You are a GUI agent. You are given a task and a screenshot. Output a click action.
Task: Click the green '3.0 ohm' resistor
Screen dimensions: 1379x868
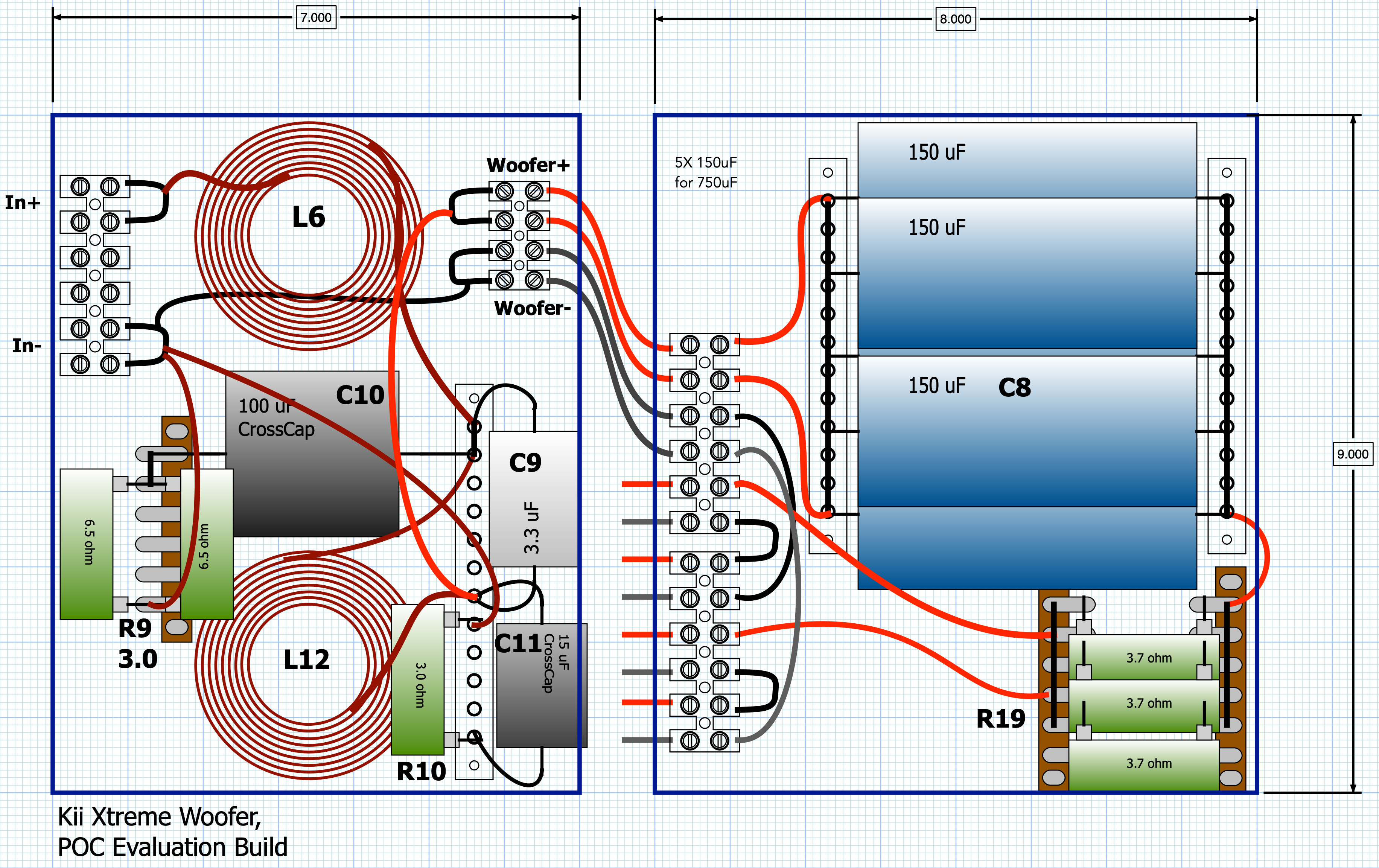coord(417,680)
